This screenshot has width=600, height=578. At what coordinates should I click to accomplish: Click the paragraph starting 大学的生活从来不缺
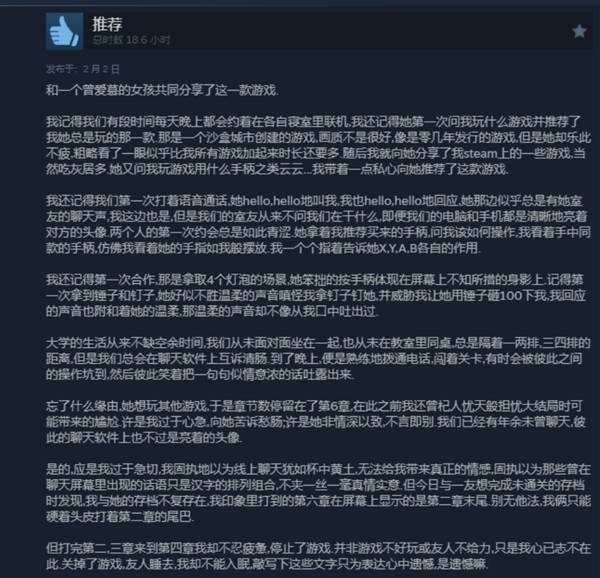coord(318,359)
